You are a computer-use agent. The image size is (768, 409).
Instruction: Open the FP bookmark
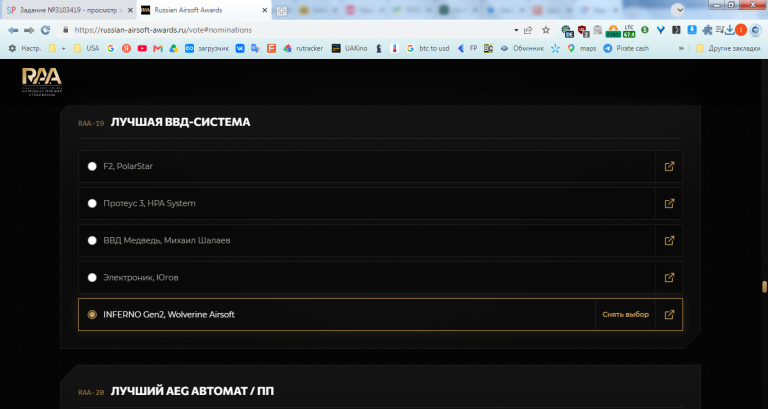pyautogui.click(x=467, y=48)
